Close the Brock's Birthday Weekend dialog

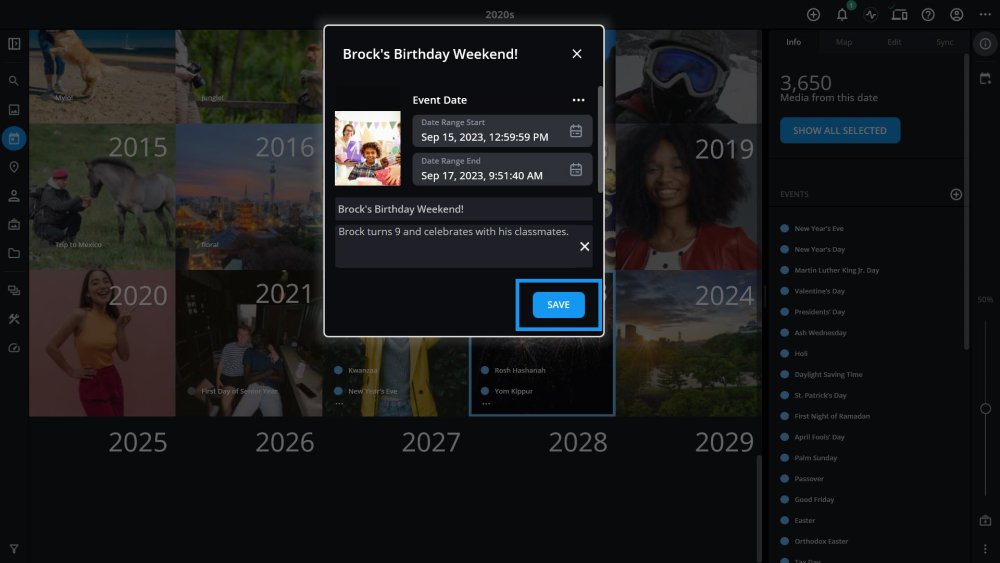[577, 54]
